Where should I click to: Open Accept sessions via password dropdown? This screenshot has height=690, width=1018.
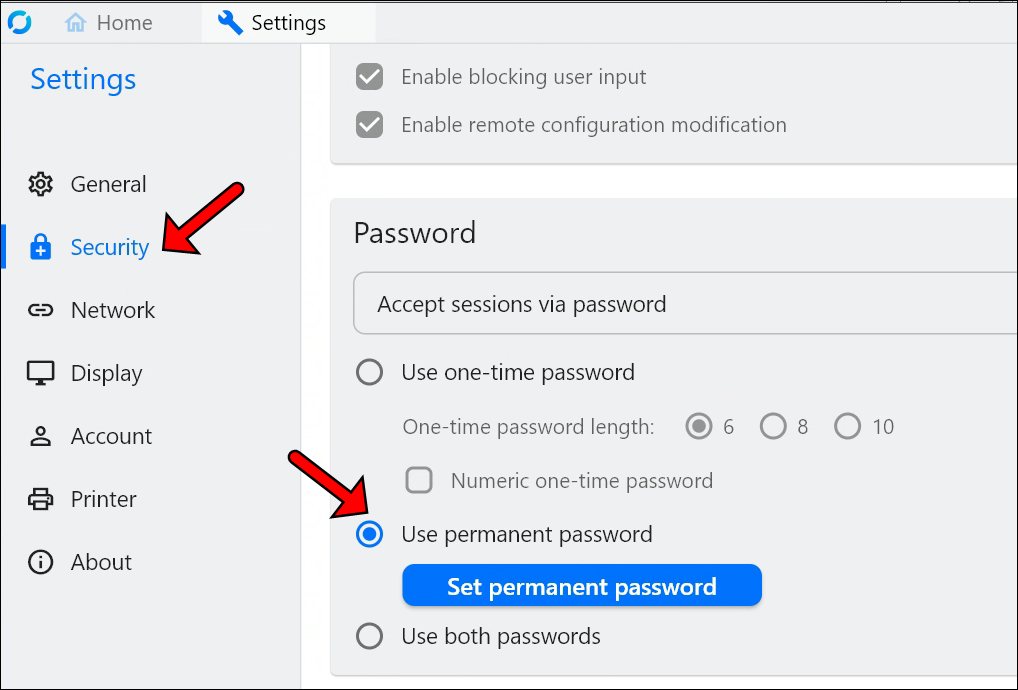click(686, 304)
